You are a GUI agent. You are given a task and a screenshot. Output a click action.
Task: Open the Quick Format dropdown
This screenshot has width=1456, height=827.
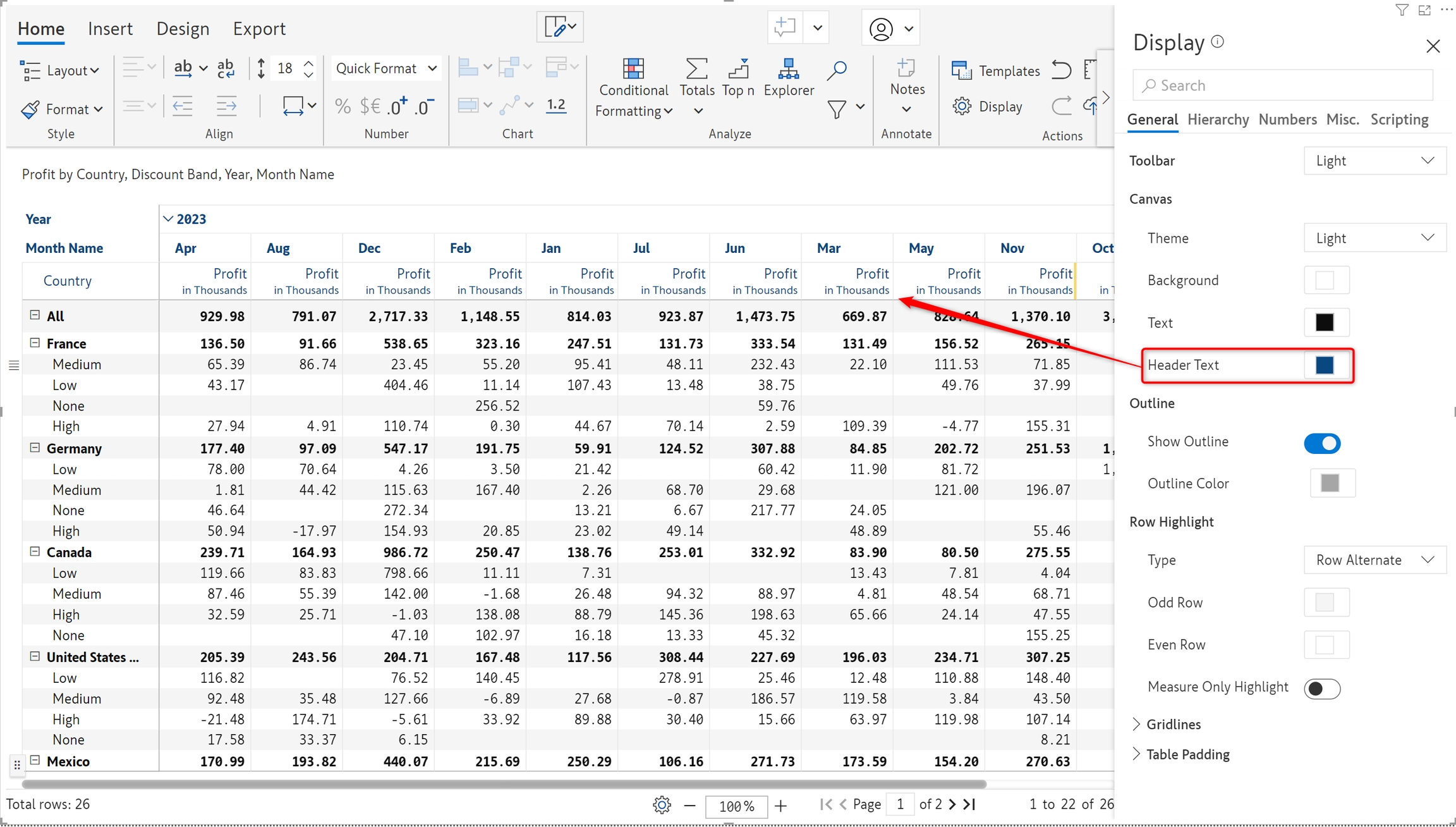(385, 68)
